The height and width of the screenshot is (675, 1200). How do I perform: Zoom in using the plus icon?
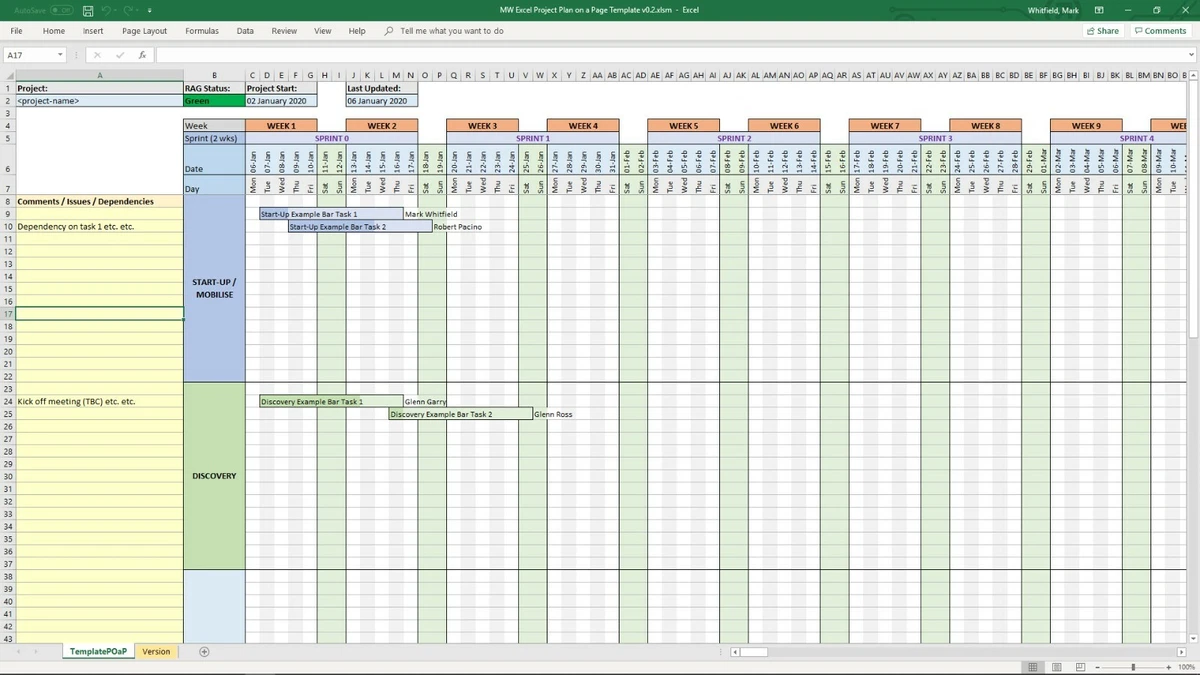coord(1169,667)
